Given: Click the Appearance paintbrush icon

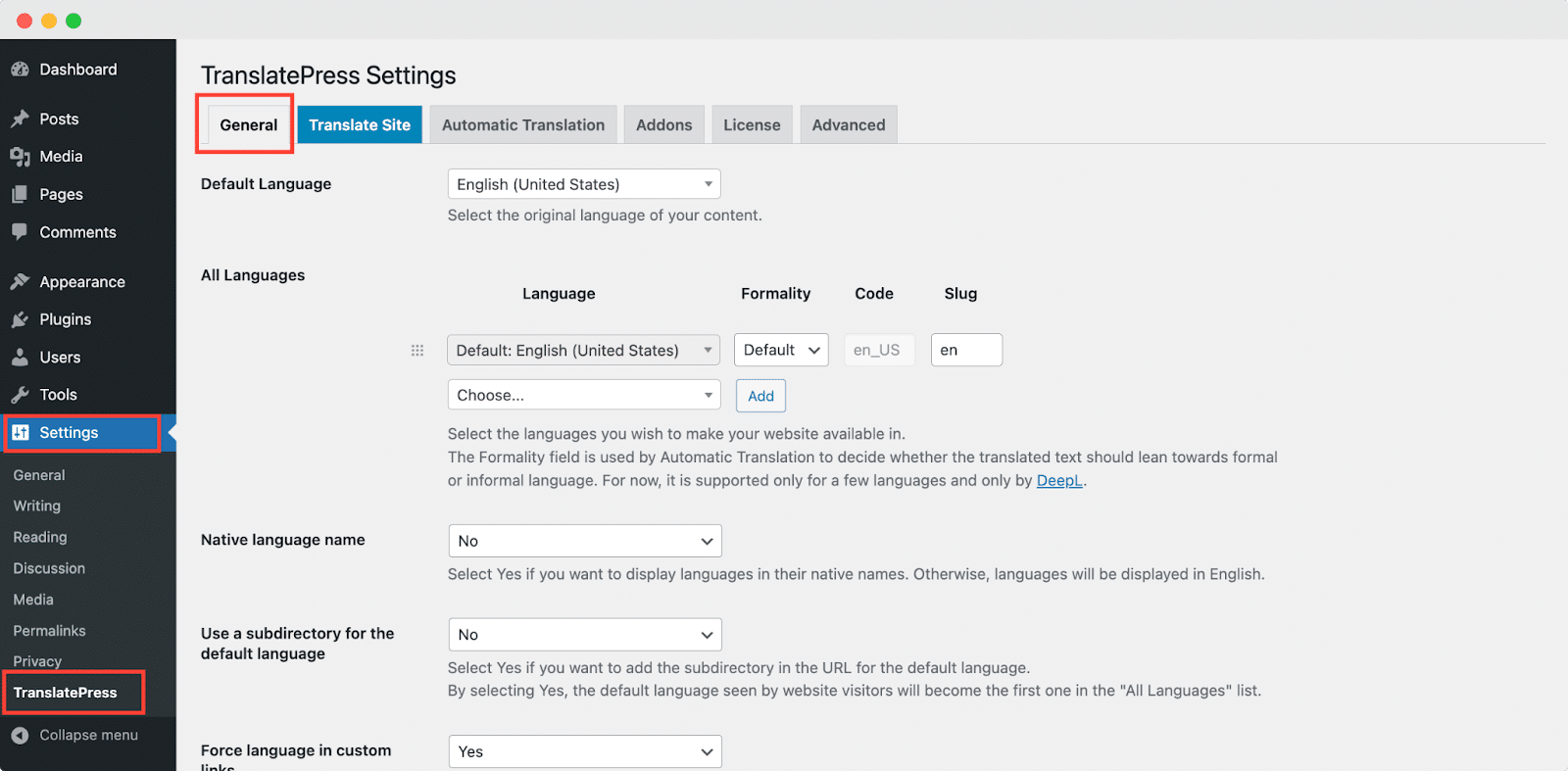Looking at the screenshot, I should [20, 281].
